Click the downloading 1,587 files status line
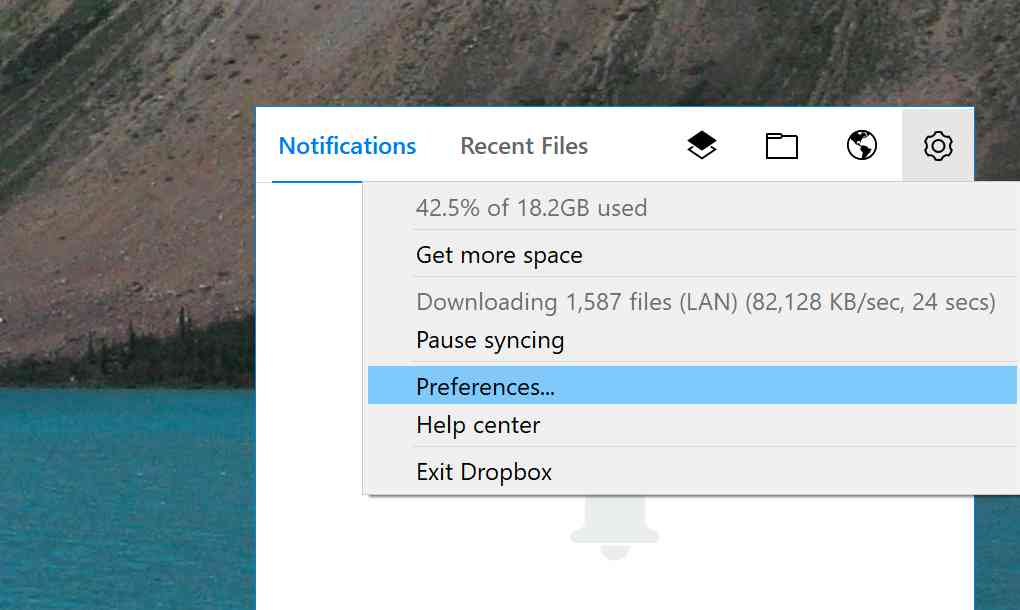 click(704, 301)
